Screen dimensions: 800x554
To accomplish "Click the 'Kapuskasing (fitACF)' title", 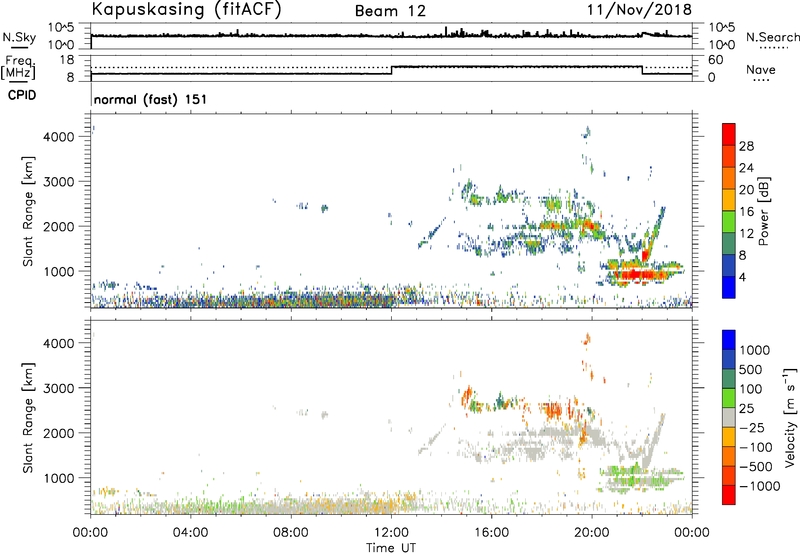I will tap(186, 9).
